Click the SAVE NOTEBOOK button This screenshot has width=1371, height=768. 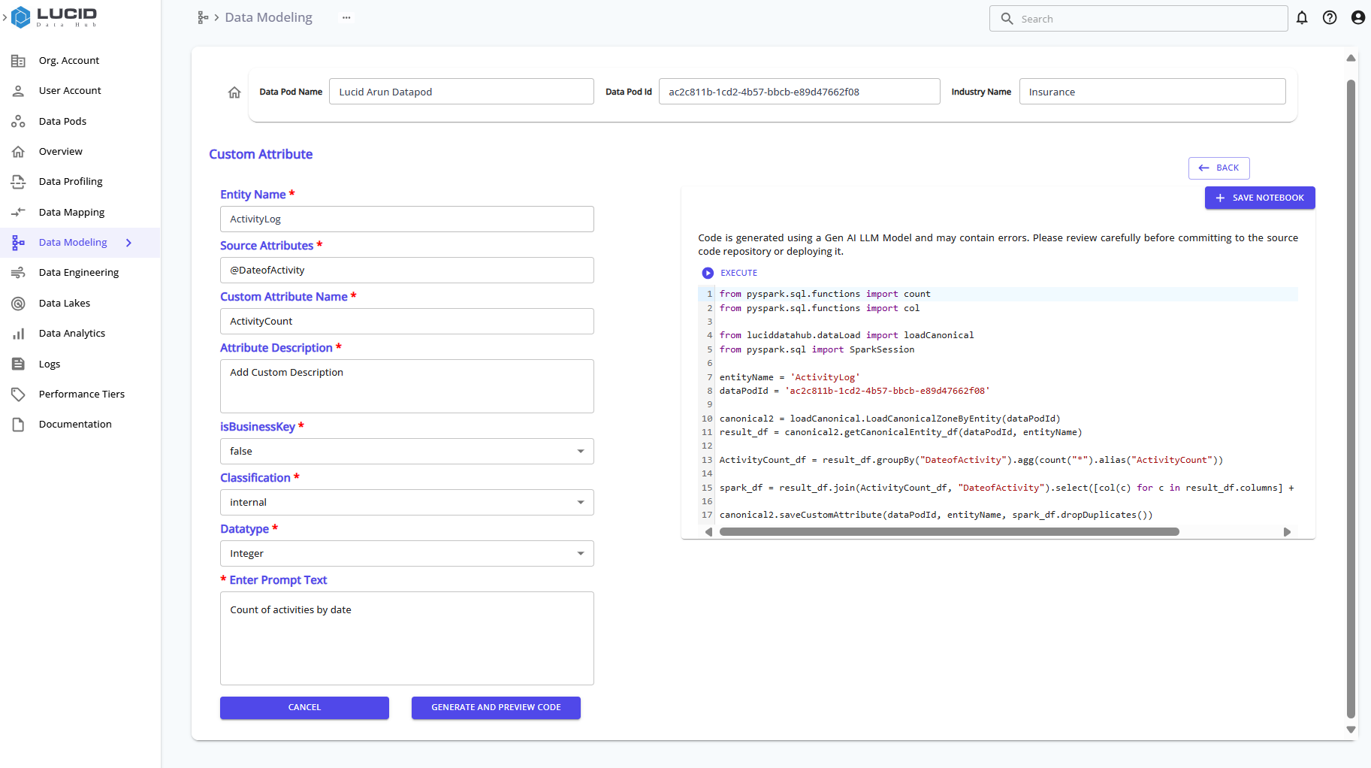coord(1260,198)
